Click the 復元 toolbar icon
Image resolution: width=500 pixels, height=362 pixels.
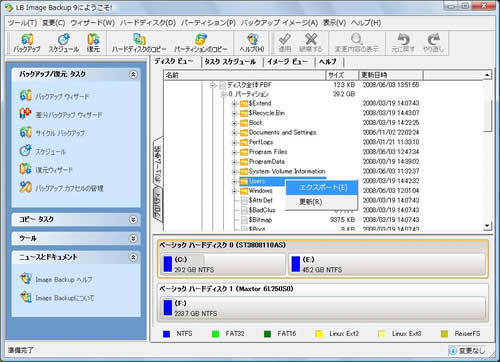93,43
